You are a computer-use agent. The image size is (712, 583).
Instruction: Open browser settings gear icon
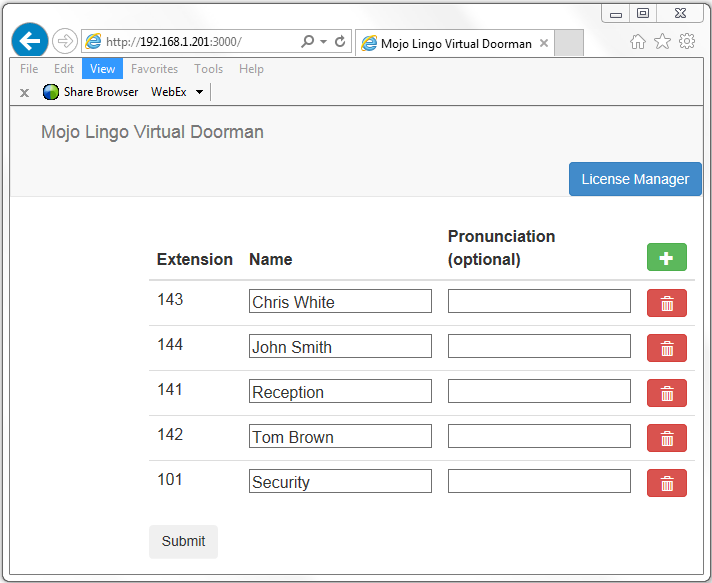[687, 41]
